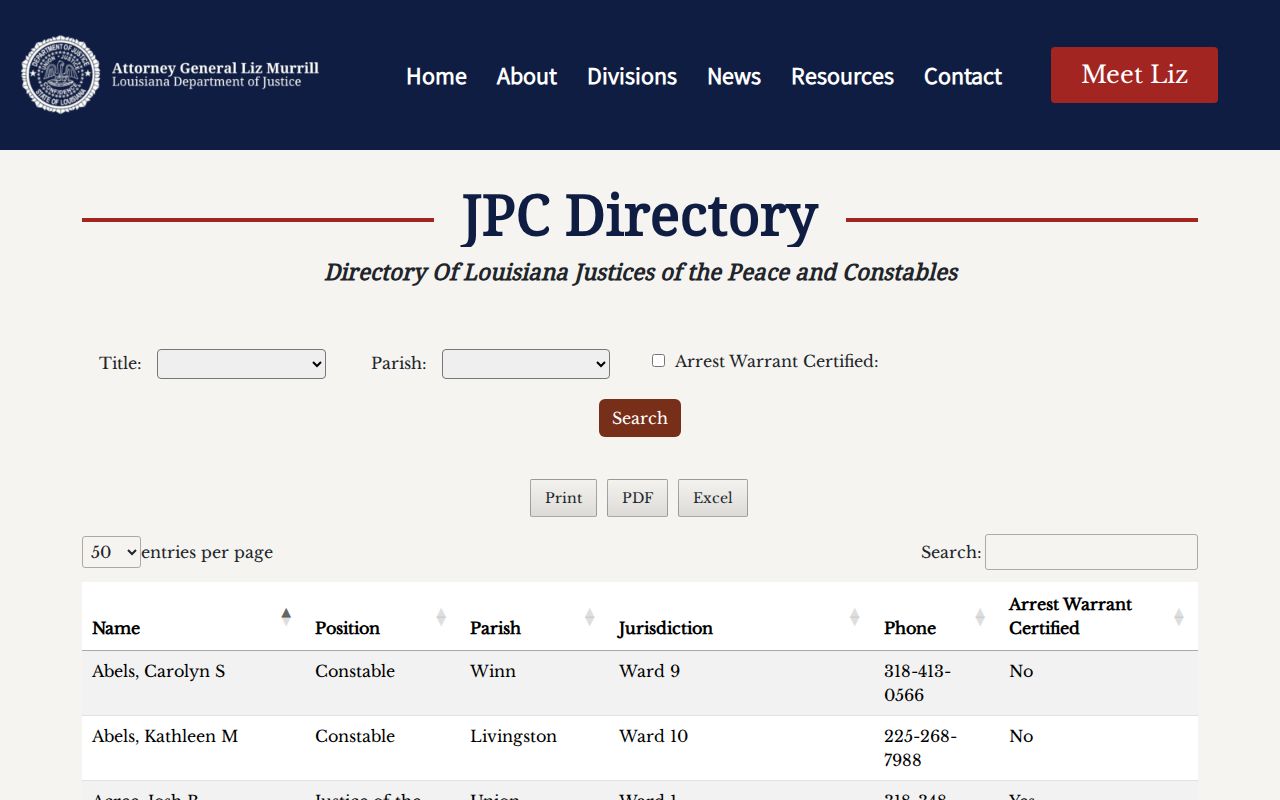Click the directory subtitle about Justices of the Peace
Screen dimensions: 1280x800
click(641, 272)
